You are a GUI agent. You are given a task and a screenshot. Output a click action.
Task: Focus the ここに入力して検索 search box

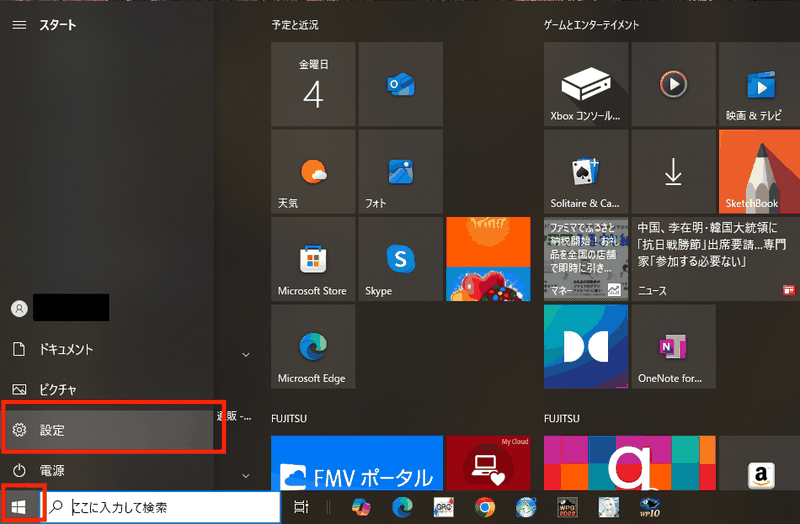(160, 507)
